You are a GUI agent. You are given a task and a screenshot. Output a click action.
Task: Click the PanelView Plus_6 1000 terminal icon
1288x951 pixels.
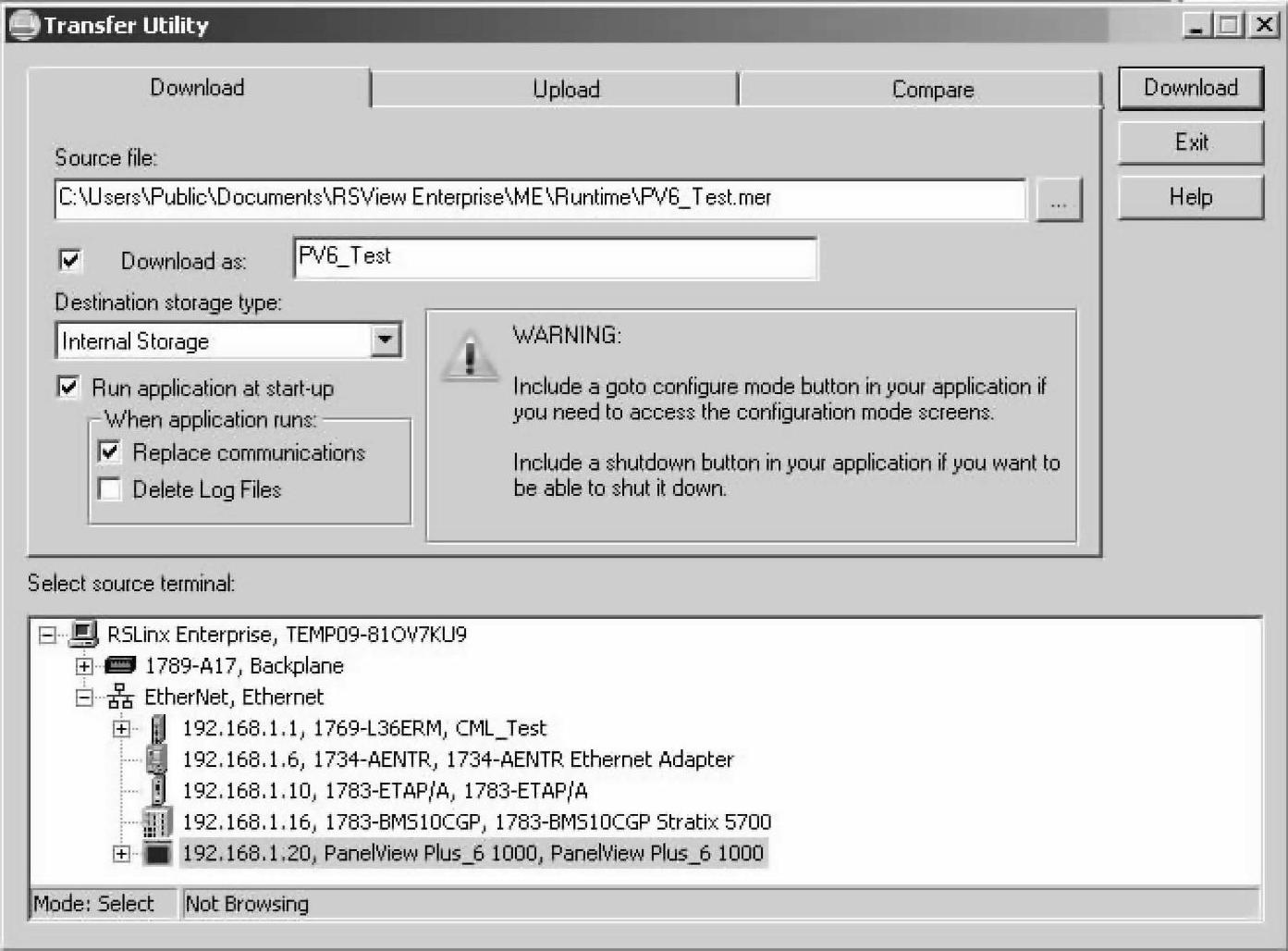(x=158, y=853)
